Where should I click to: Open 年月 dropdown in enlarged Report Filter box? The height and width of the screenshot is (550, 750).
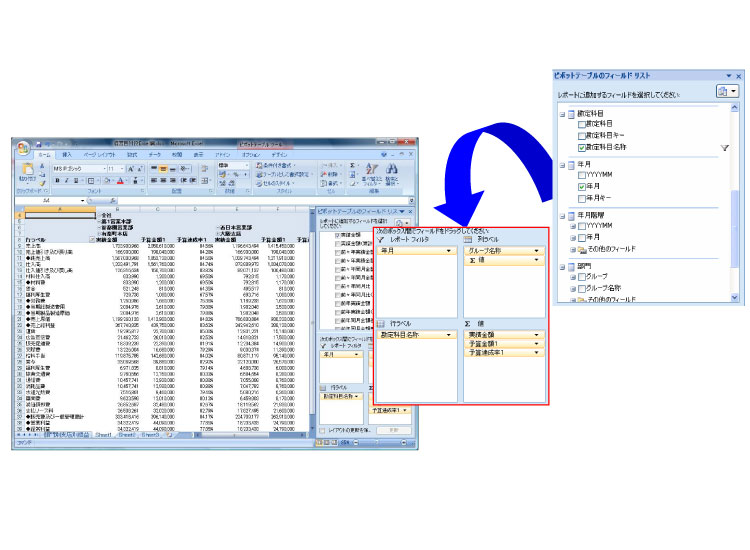(x=449, y=251)
